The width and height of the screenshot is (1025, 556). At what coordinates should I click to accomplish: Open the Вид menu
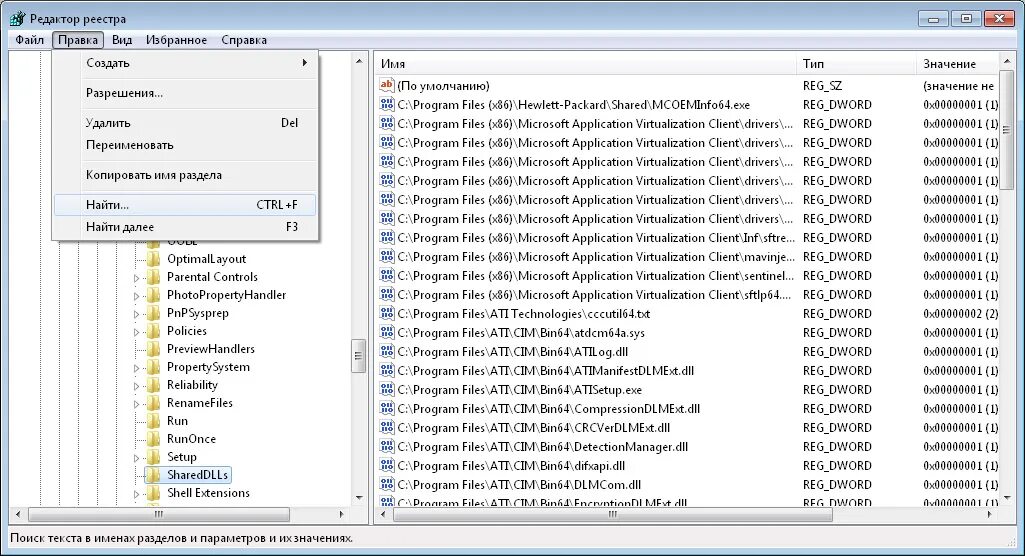click(122, 40)
